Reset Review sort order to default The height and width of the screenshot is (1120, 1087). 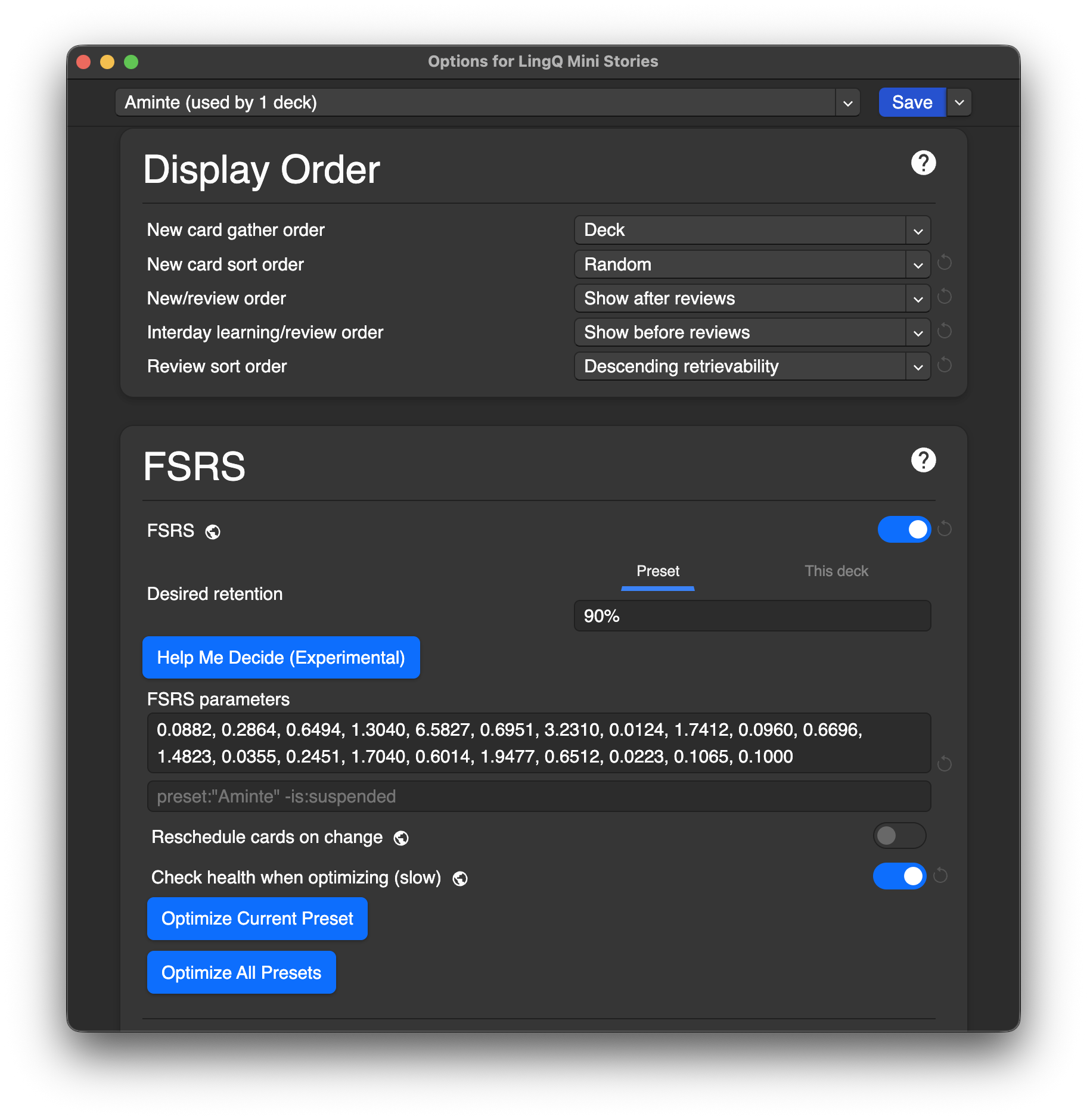coord(945,365)
